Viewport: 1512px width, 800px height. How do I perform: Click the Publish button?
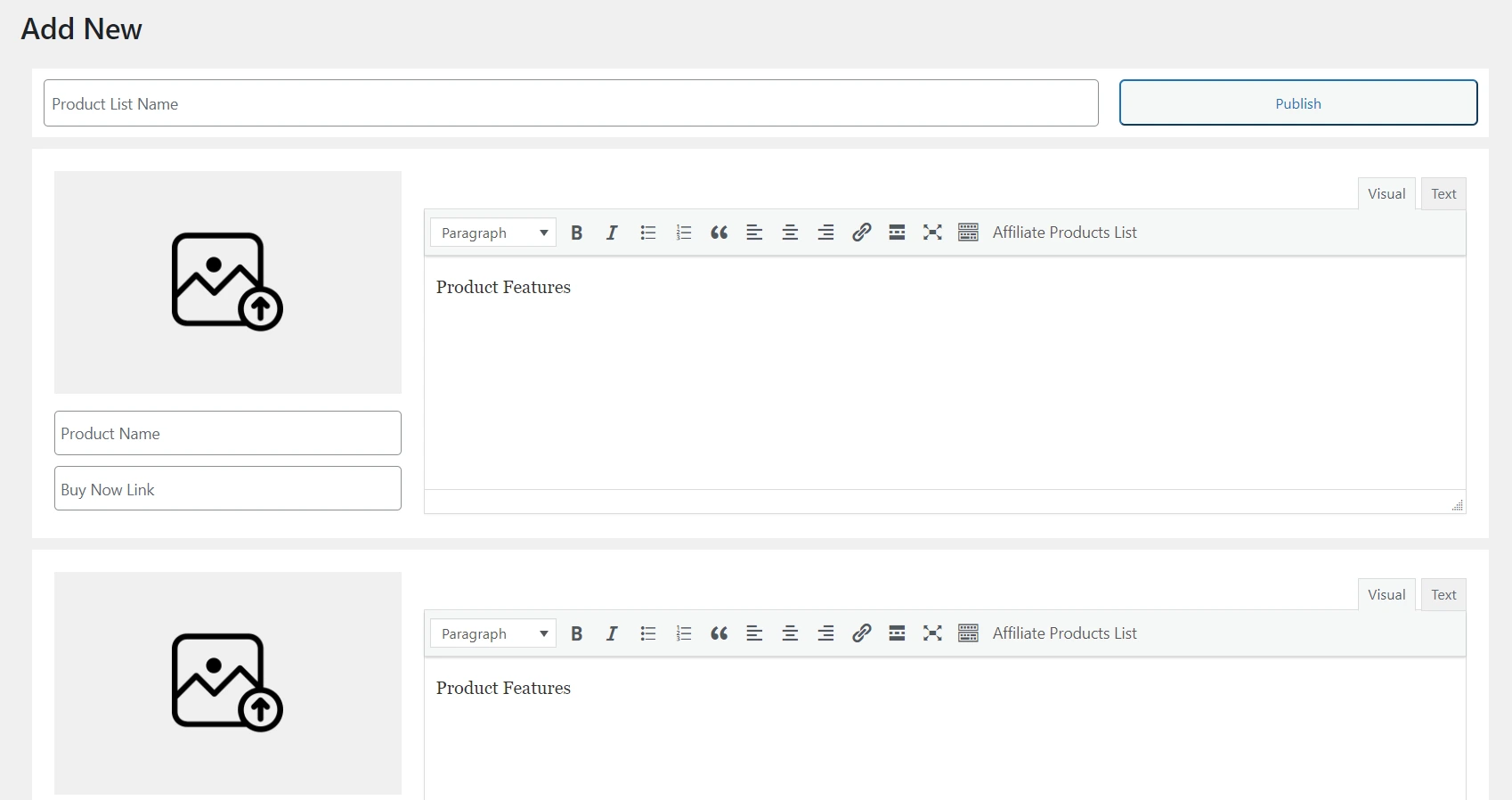tap(1298, 103)
